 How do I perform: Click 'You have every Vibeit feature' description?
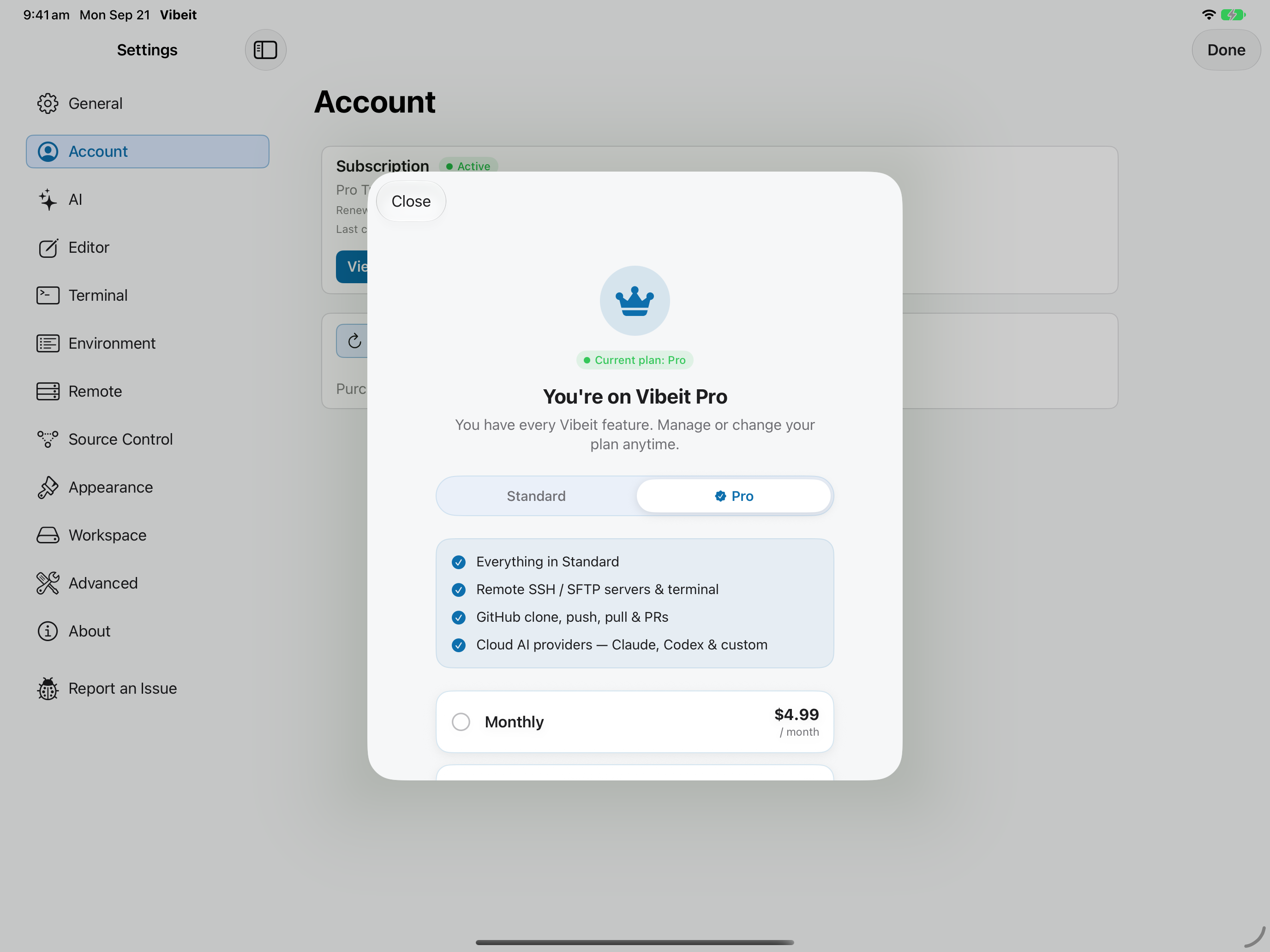coord(635,434)
